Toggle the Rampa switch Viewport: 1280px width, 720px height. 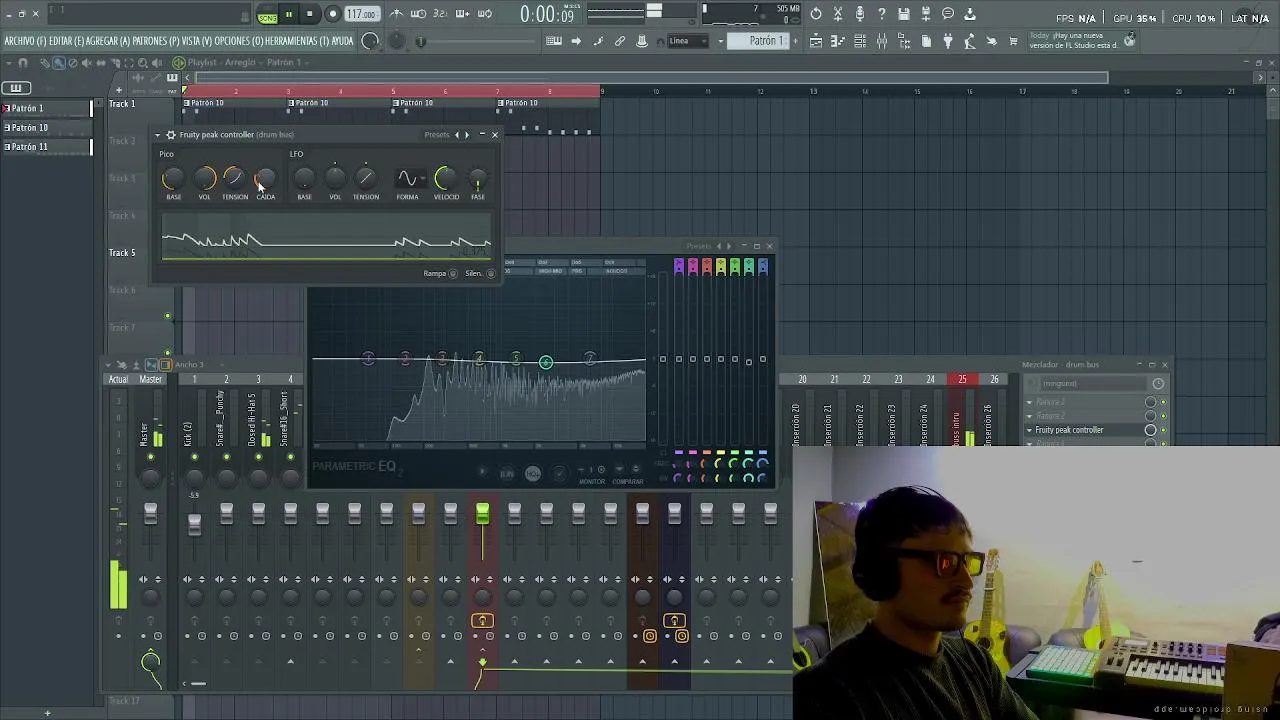coord(453,273)
